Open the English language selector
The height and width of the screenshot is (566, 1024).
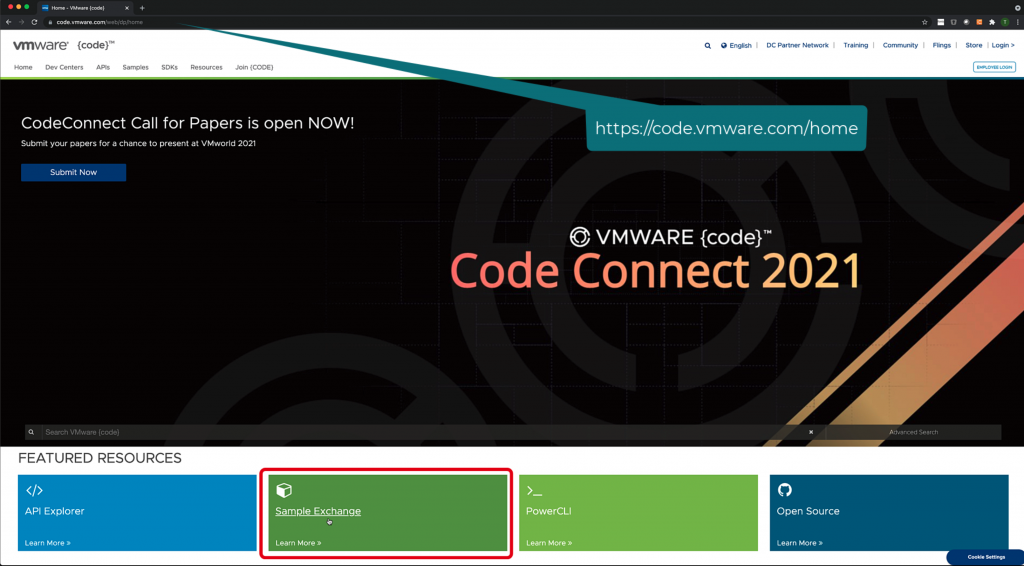[741, 46]
